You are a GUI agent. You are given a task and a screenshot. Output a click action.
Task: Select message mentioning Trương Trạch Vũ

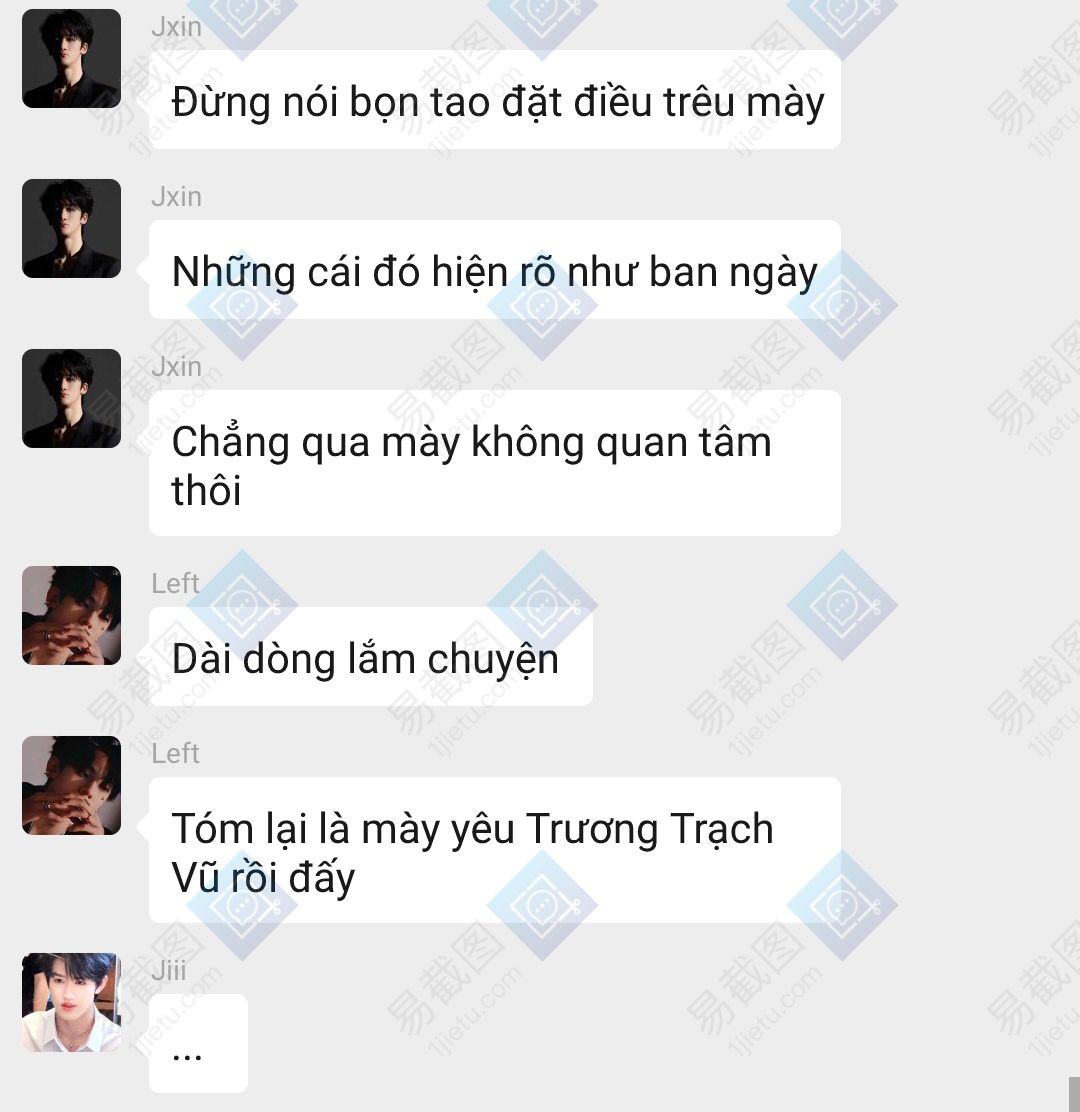[x=495, y=850]
